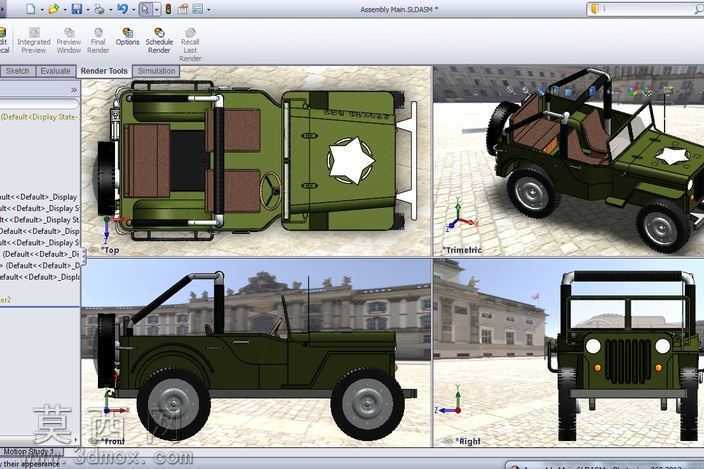
Task: Click the *Front view label
Action: click(113, 441)
